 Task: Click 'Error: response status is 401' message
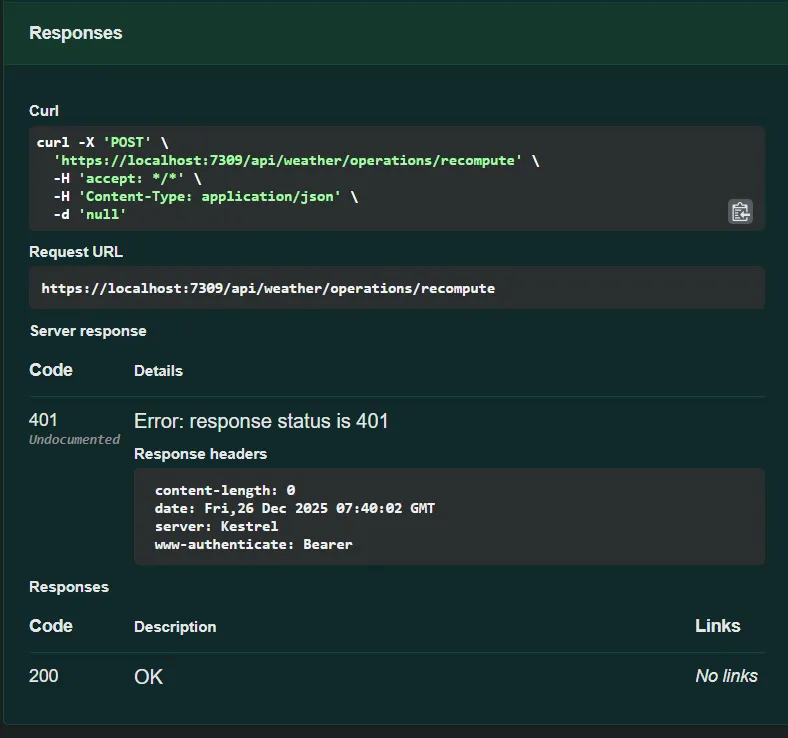click(261, 421)
